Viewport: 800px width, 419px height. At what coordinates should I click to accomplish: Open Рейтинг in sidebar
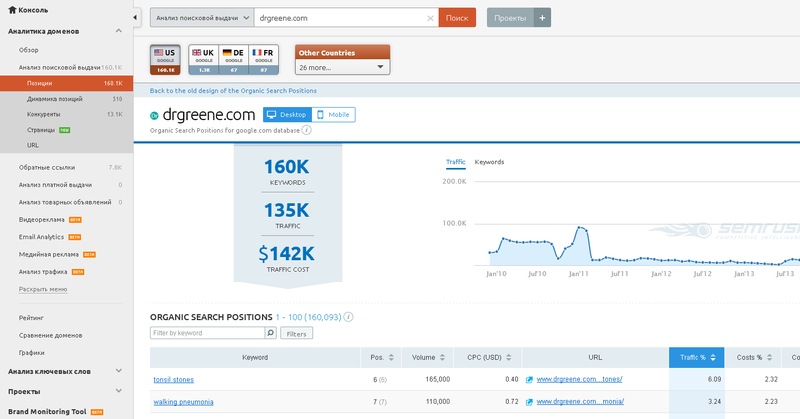[31, 318]
